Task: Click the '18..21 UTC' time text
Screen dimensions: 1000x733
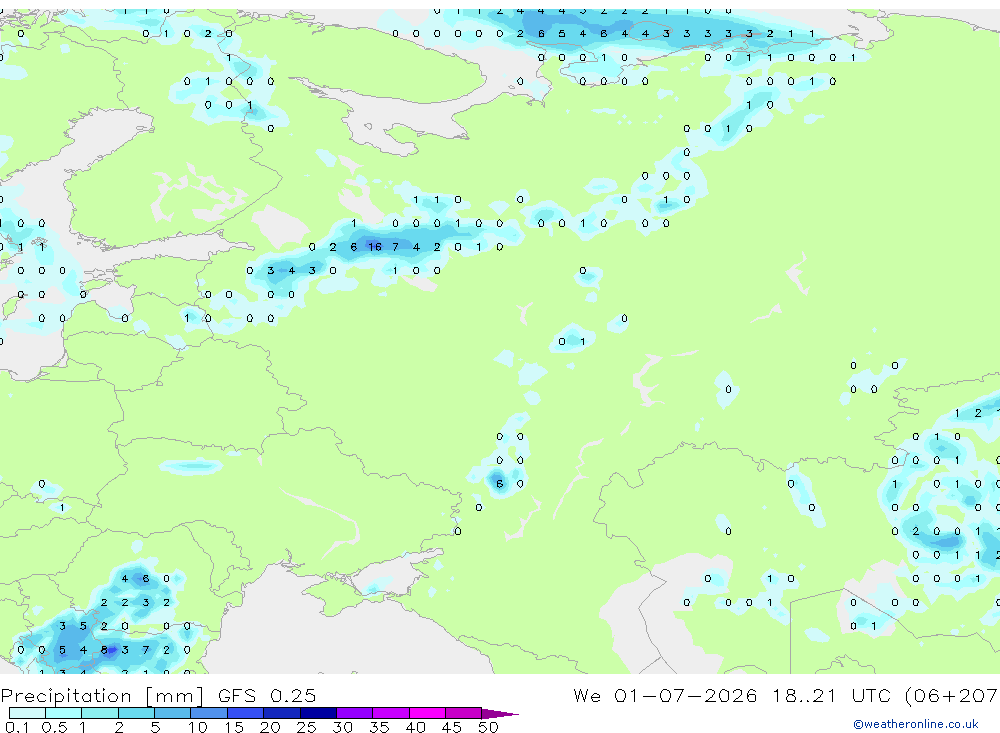Action: 832,695
